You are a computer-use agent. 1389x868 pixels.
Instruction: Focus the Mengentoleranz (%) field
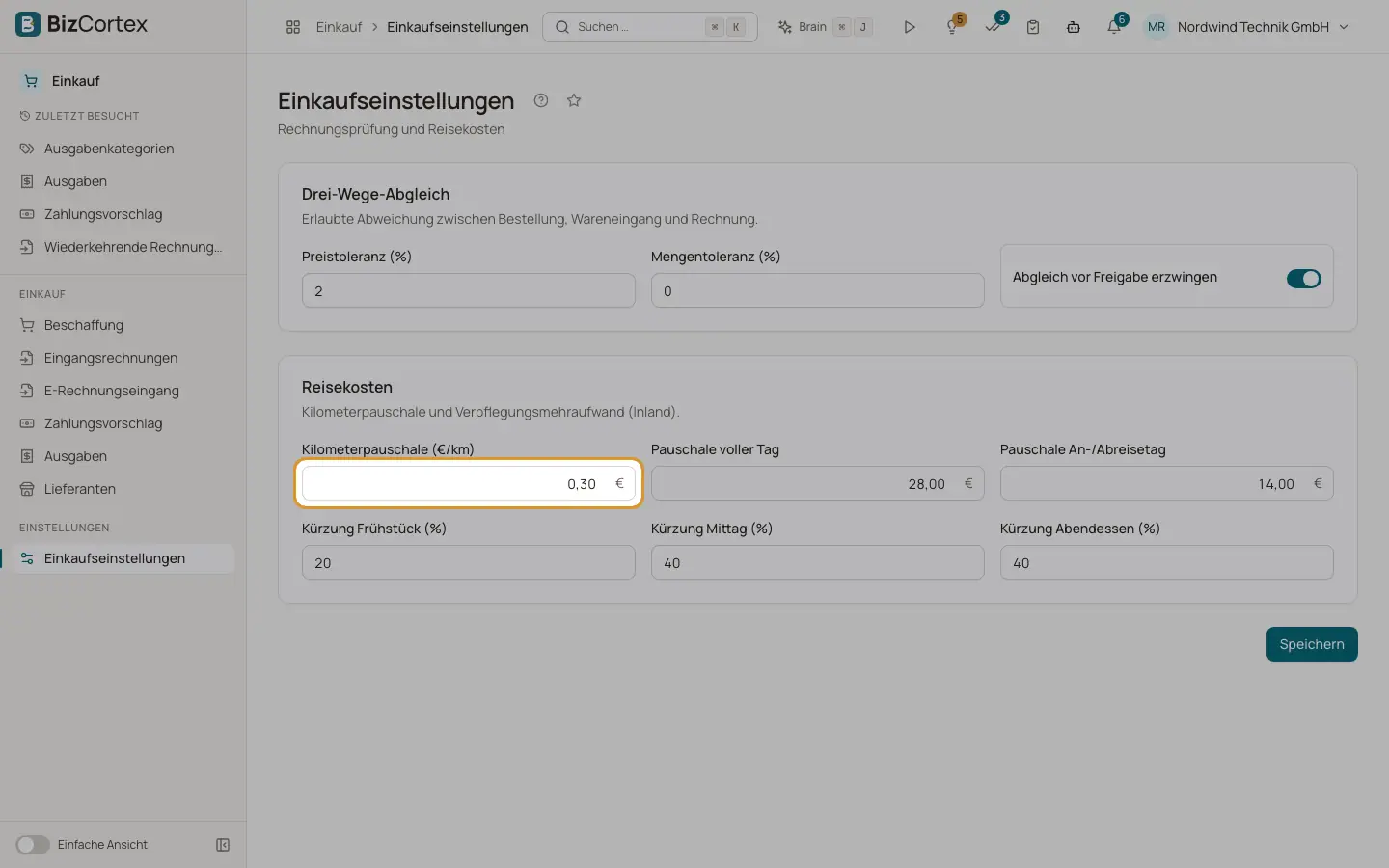pyautogui.click(x=818, y=290)
